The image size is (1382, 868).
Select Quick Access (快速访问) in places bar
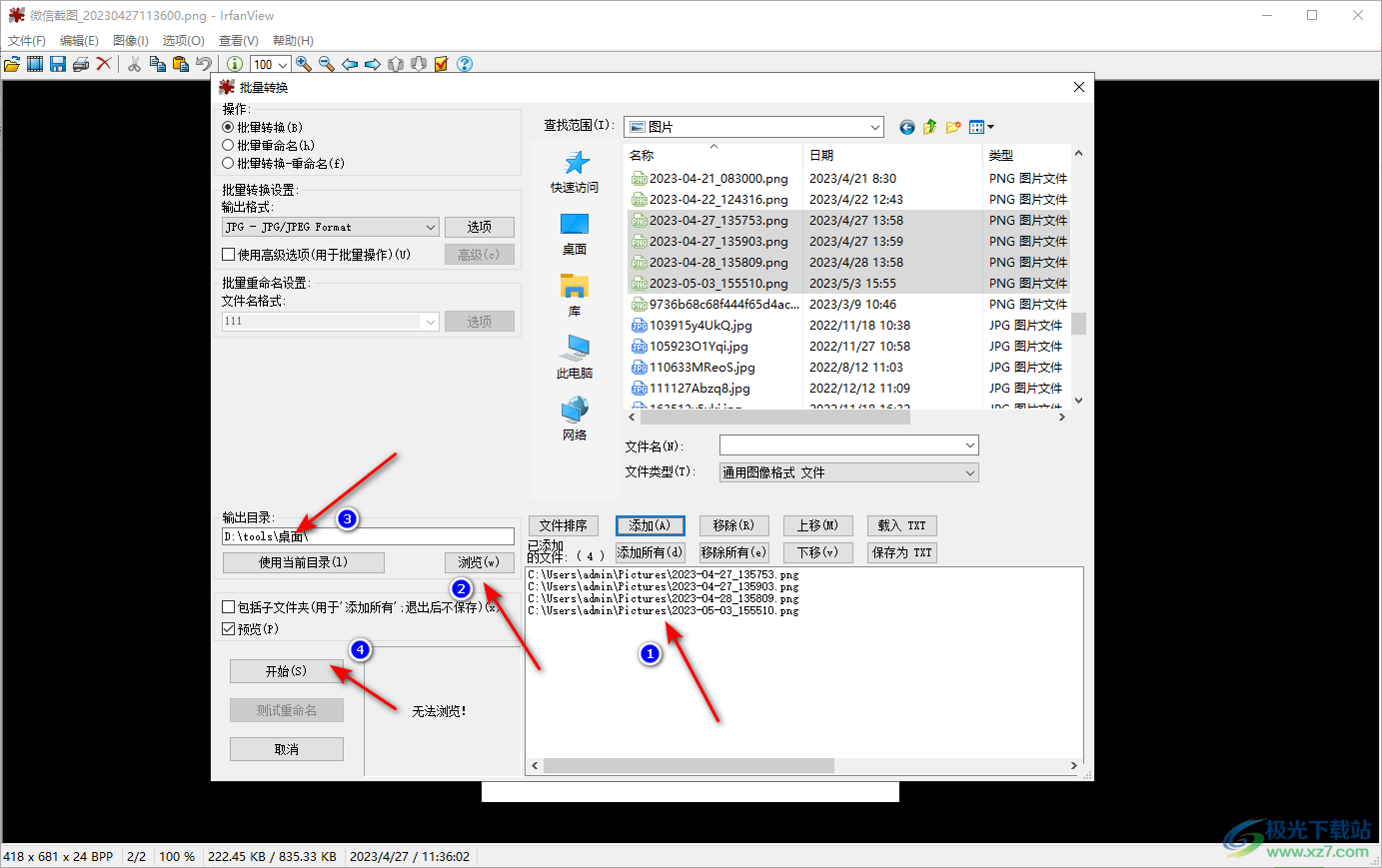point(575,171)
